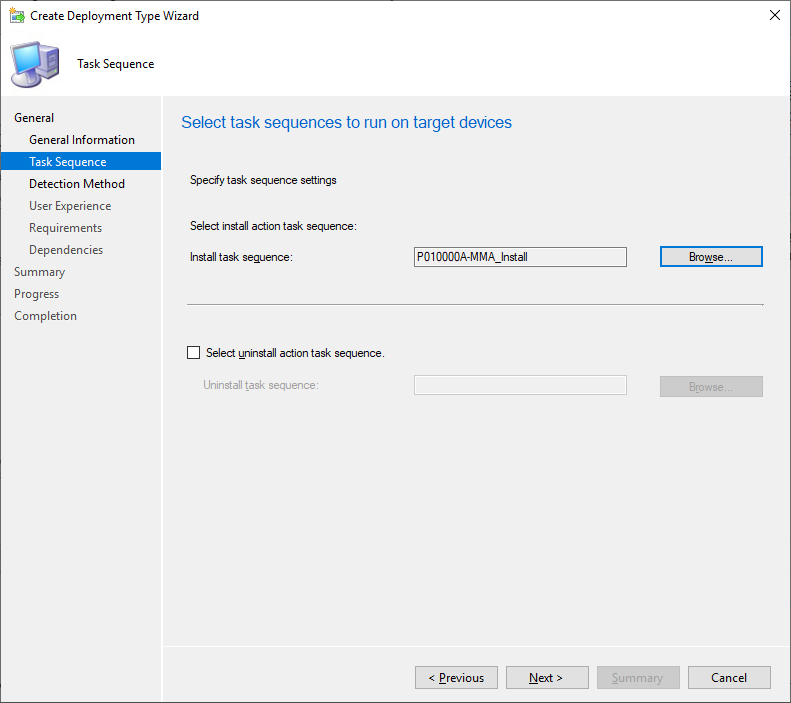Image resolution: width=791 pixels, height=703 pixels.
Task: Advance with the Next button
Action: tap(547, 678)
